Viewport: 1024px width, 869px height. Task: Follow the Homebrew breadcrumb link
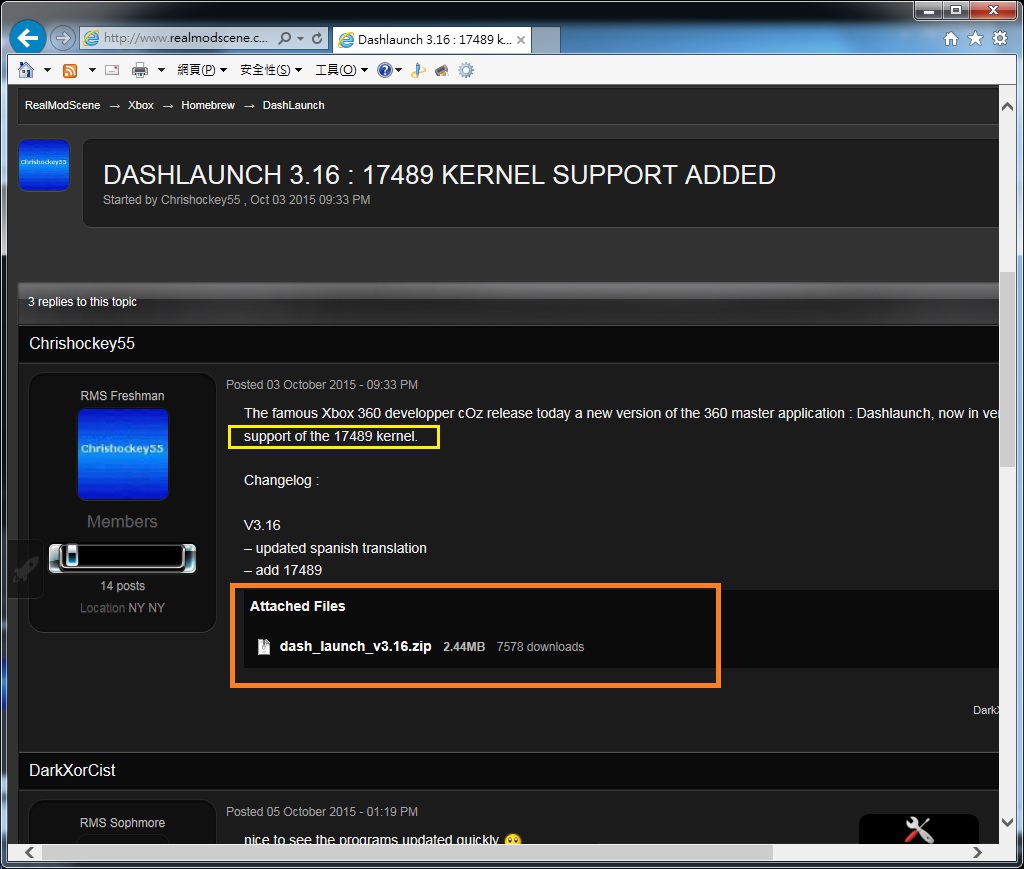pos(208,105)
